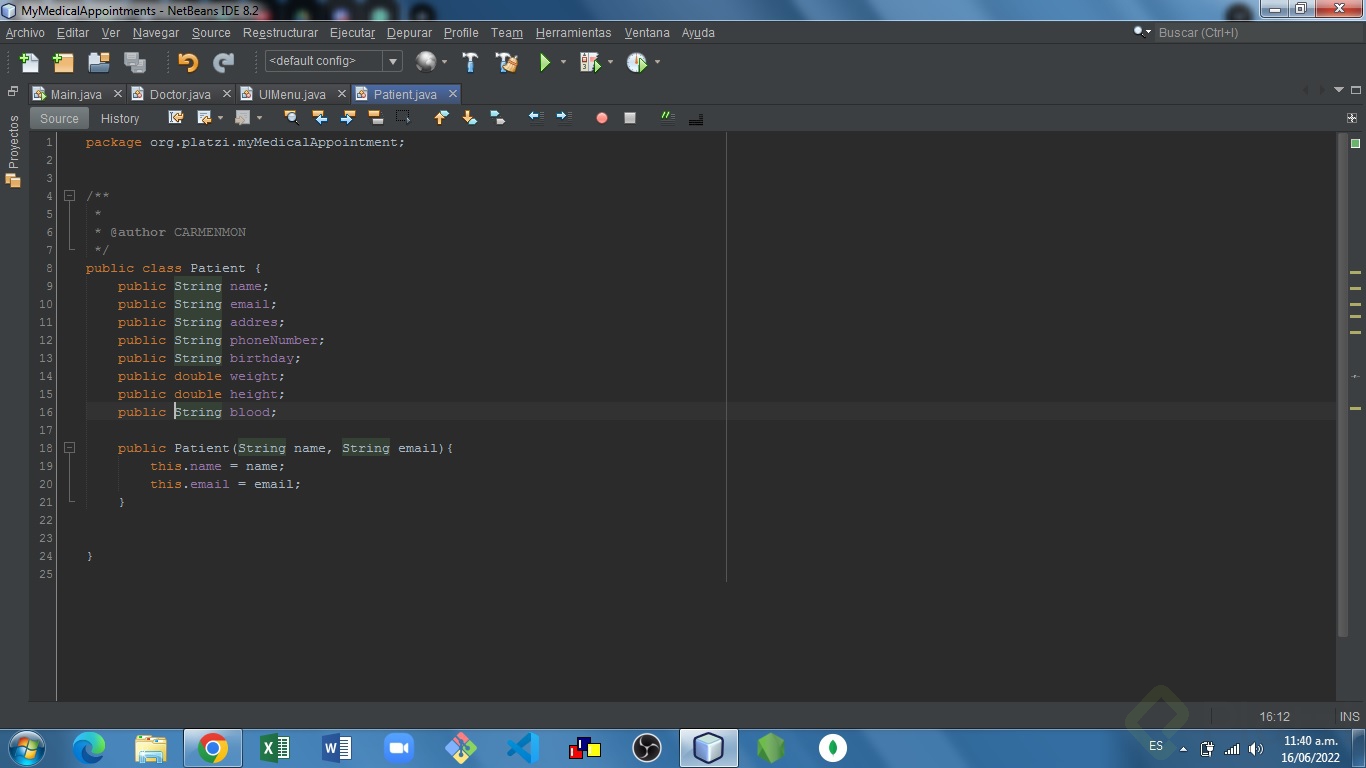Open the dropdown next to the Forward editor icon
Image resolution: width=1366 pixels, height=768 pixels.
259,118
